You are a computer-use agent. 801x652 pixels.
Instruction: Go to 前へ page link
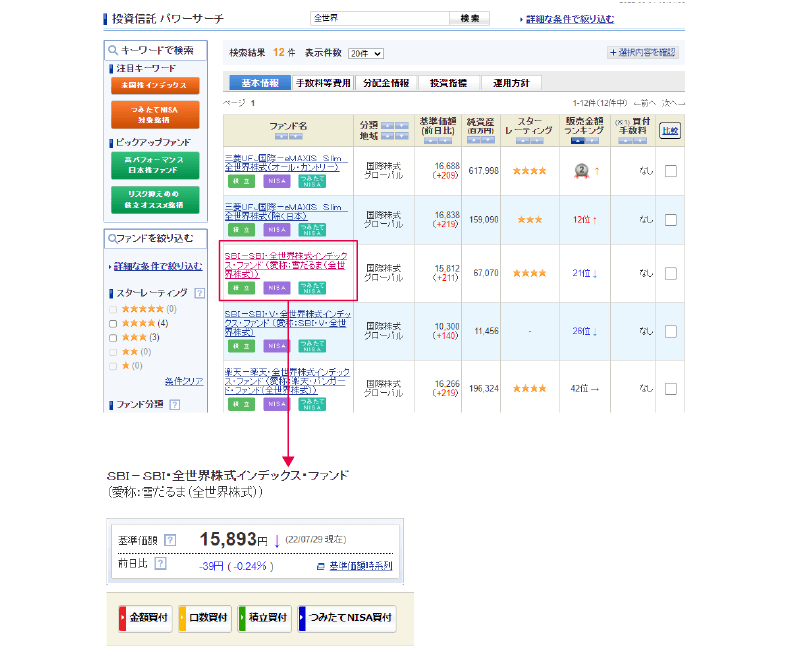point(644,103)
